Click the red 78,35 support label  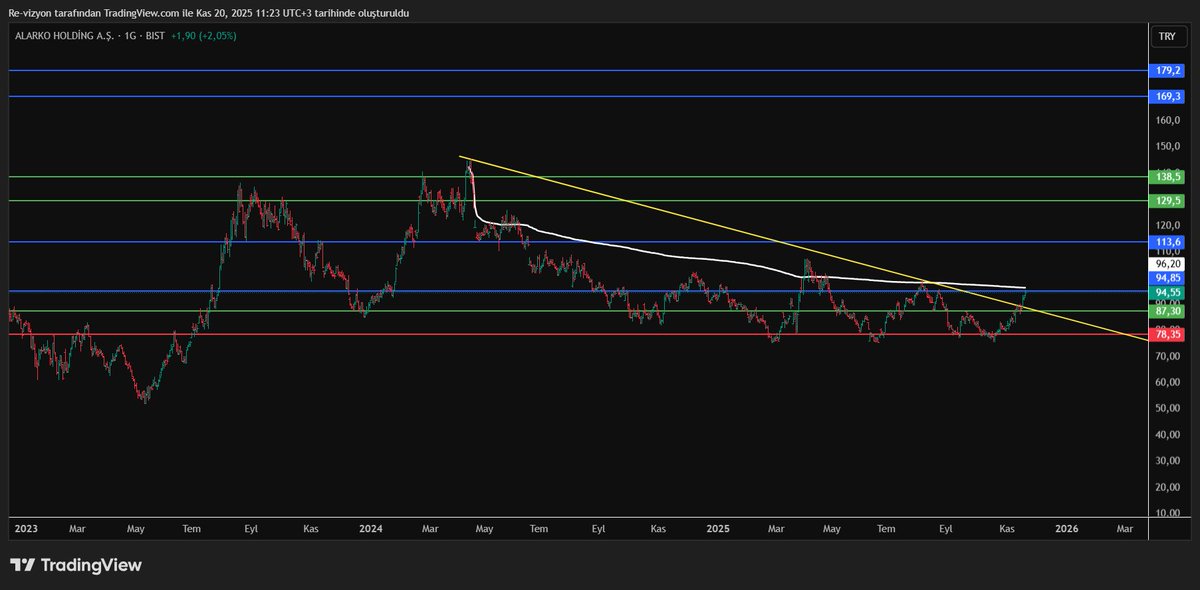(x=1168, y=334)
